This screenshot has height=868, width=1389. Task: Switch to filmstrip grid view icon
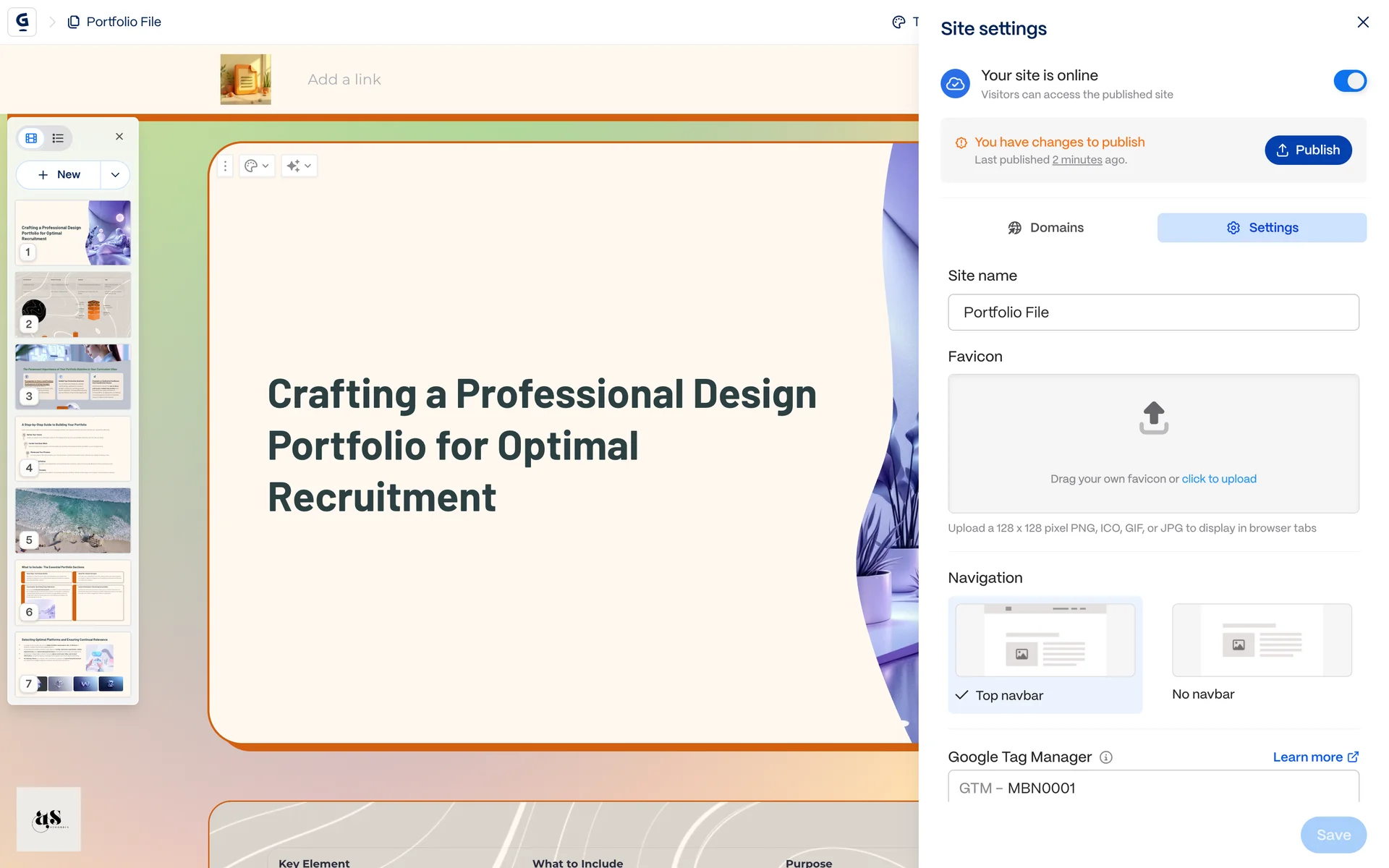(x=31, y=138)
